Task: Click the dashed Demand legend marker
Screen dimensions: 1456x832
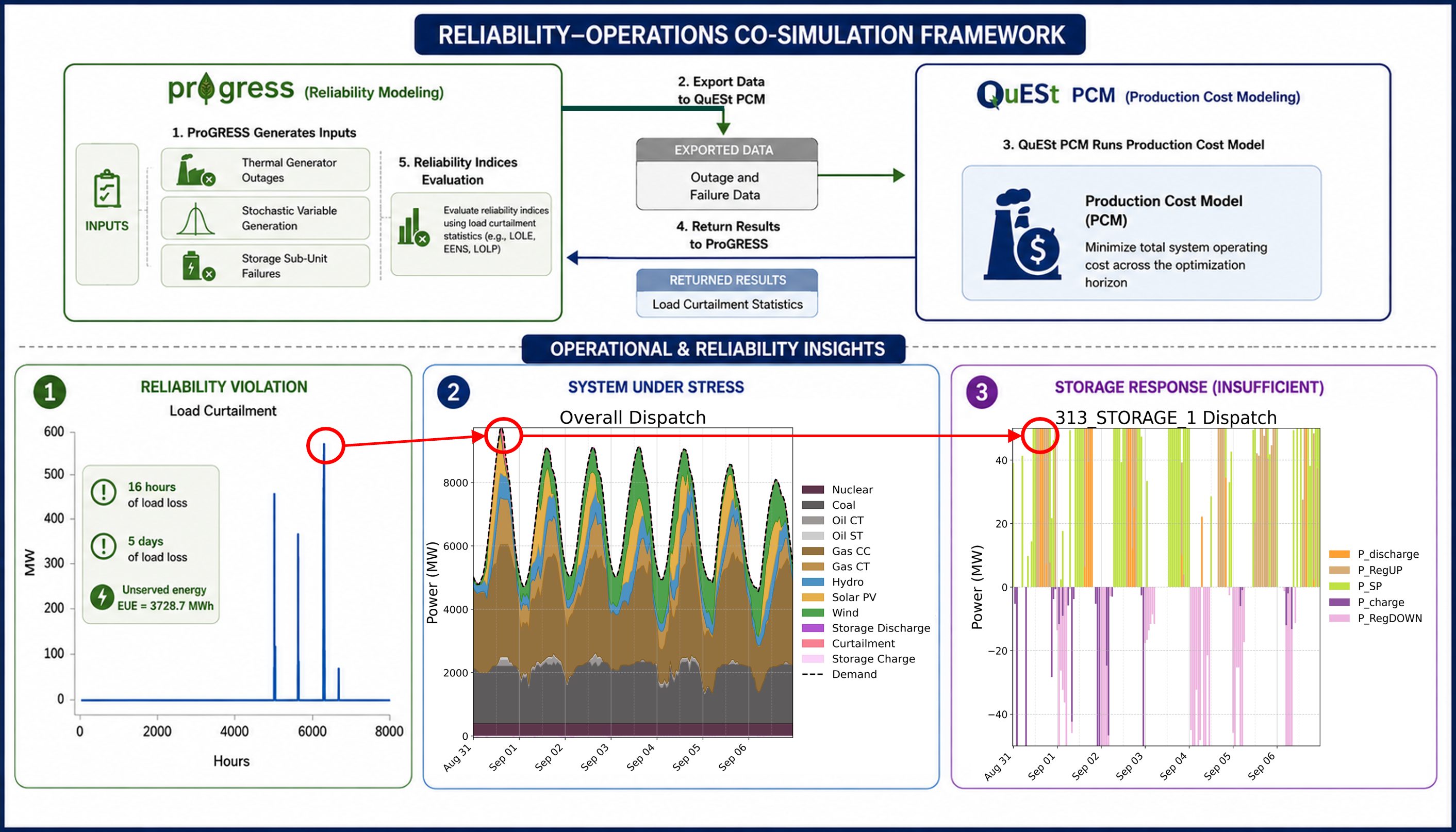Action: pos(813,675)
